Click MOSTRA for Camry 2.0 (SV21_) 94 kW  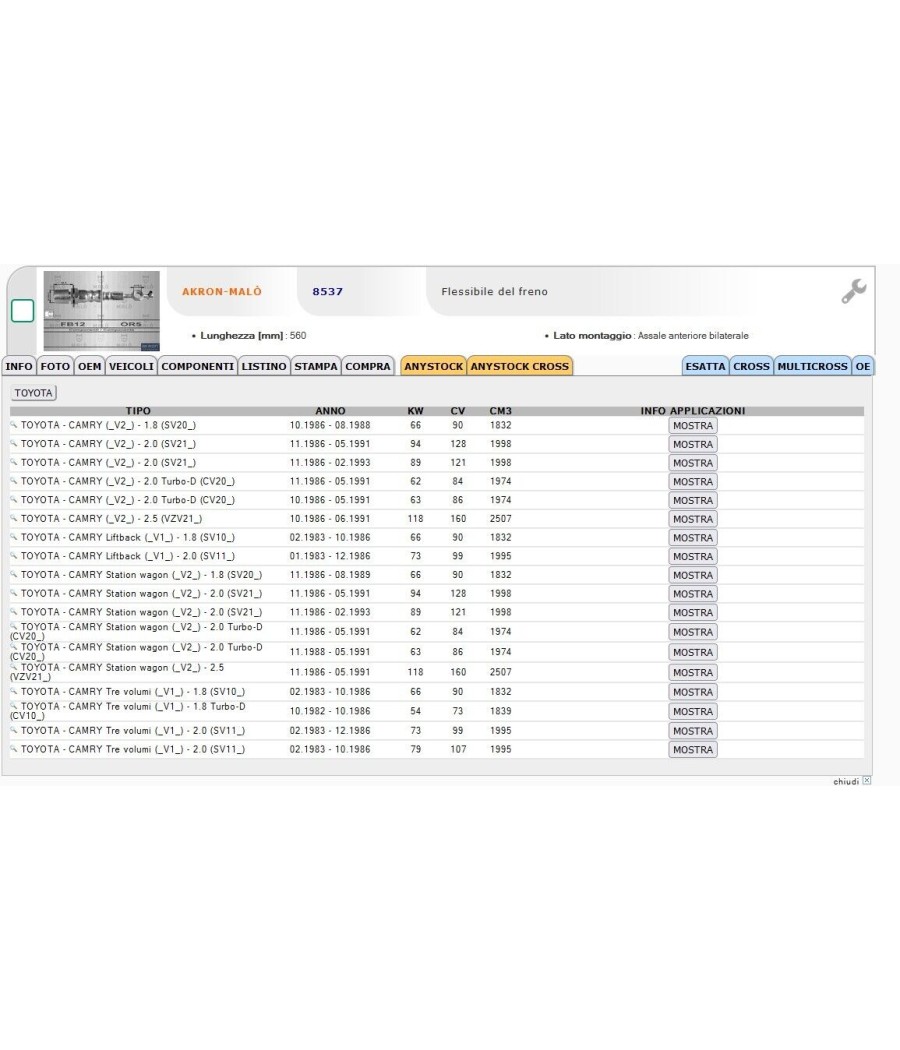(x=693, y=445)
